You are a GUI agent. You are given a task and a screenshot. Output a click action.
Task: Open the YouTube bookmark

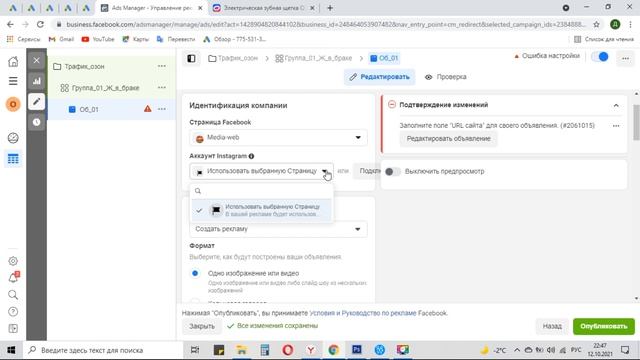click(x=98, y=39)
